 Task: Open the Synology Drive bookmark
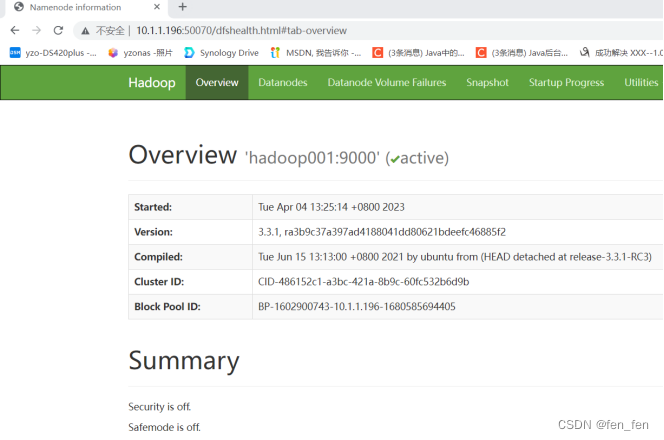(222, 53)
